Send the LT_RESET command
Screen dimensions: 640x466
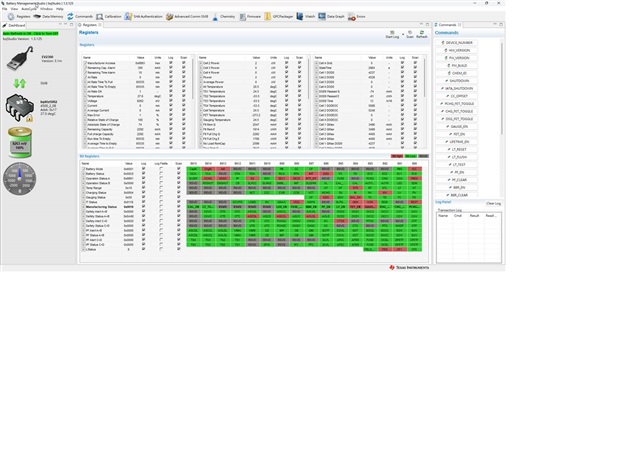(457, 149)
